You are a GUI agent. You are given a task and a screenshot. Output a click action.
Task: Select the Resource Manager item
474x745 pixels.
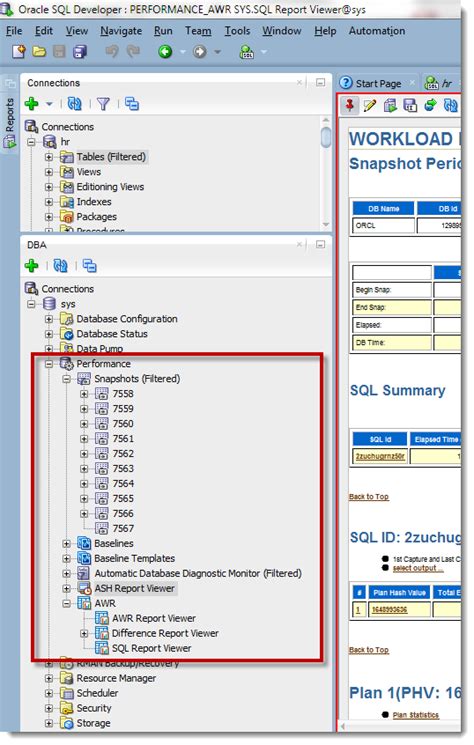click(116, 678)
